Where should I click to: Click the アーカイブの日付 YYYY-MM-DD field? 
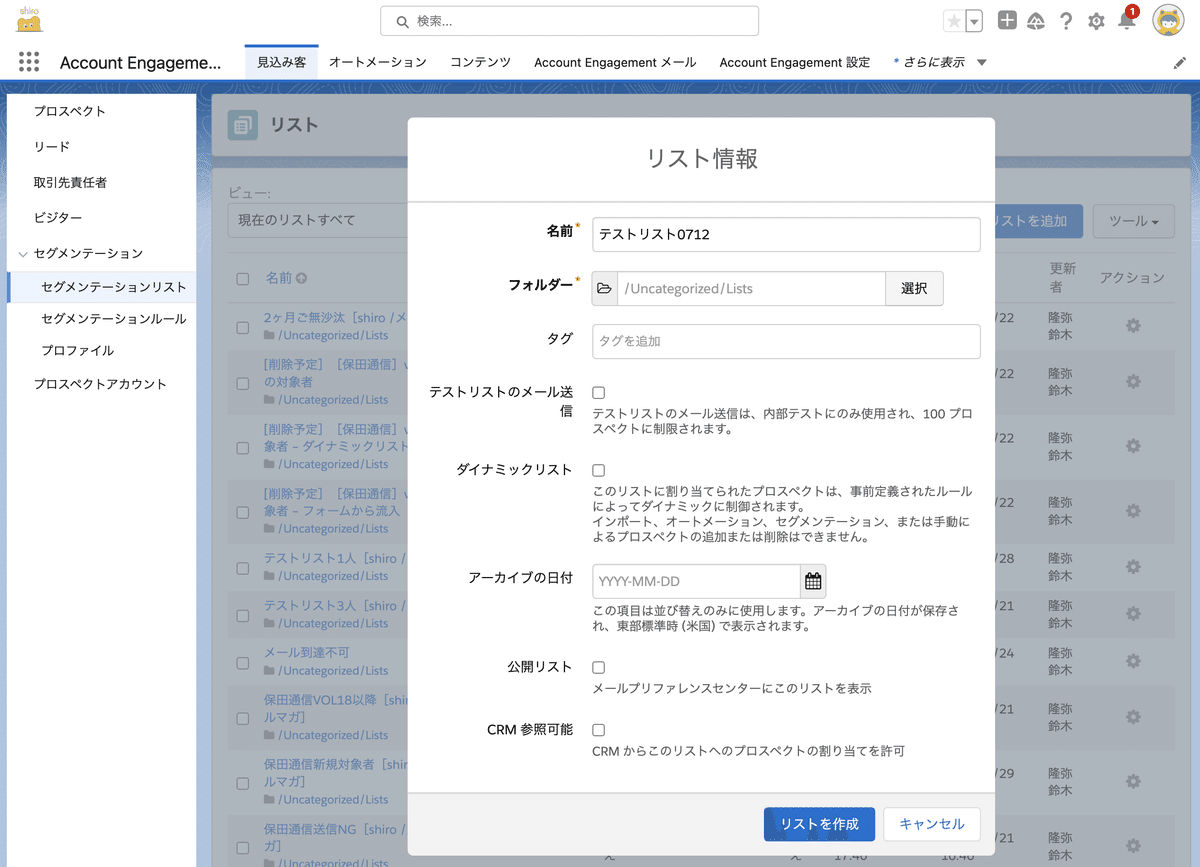(696, 581)
